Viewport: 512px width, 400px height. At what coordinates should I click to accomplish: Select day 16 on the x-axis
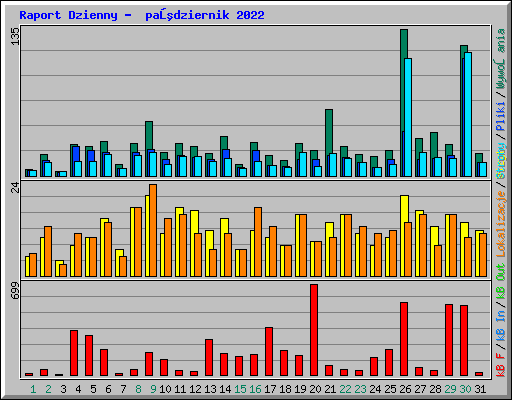point(255,389)
